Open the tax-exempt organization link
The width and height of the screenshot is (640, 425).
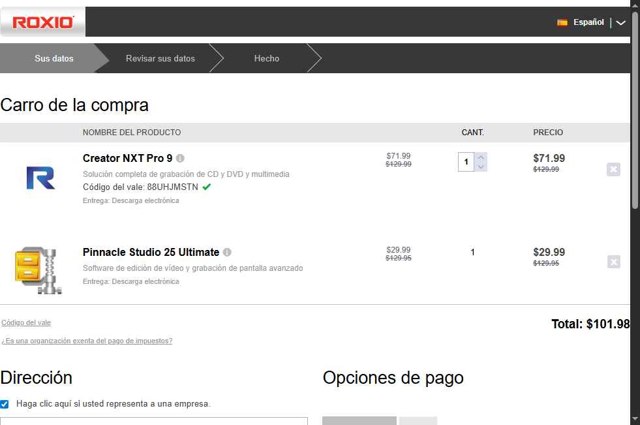[x=87, y=341]
